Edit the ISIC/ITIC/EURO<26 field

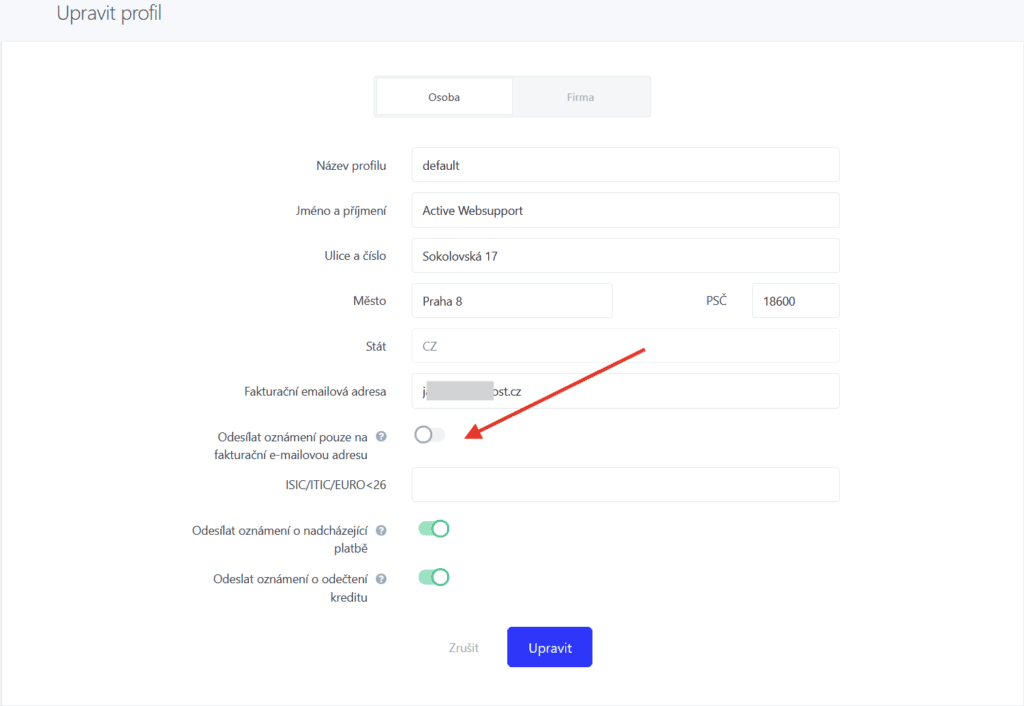[626, 485]
